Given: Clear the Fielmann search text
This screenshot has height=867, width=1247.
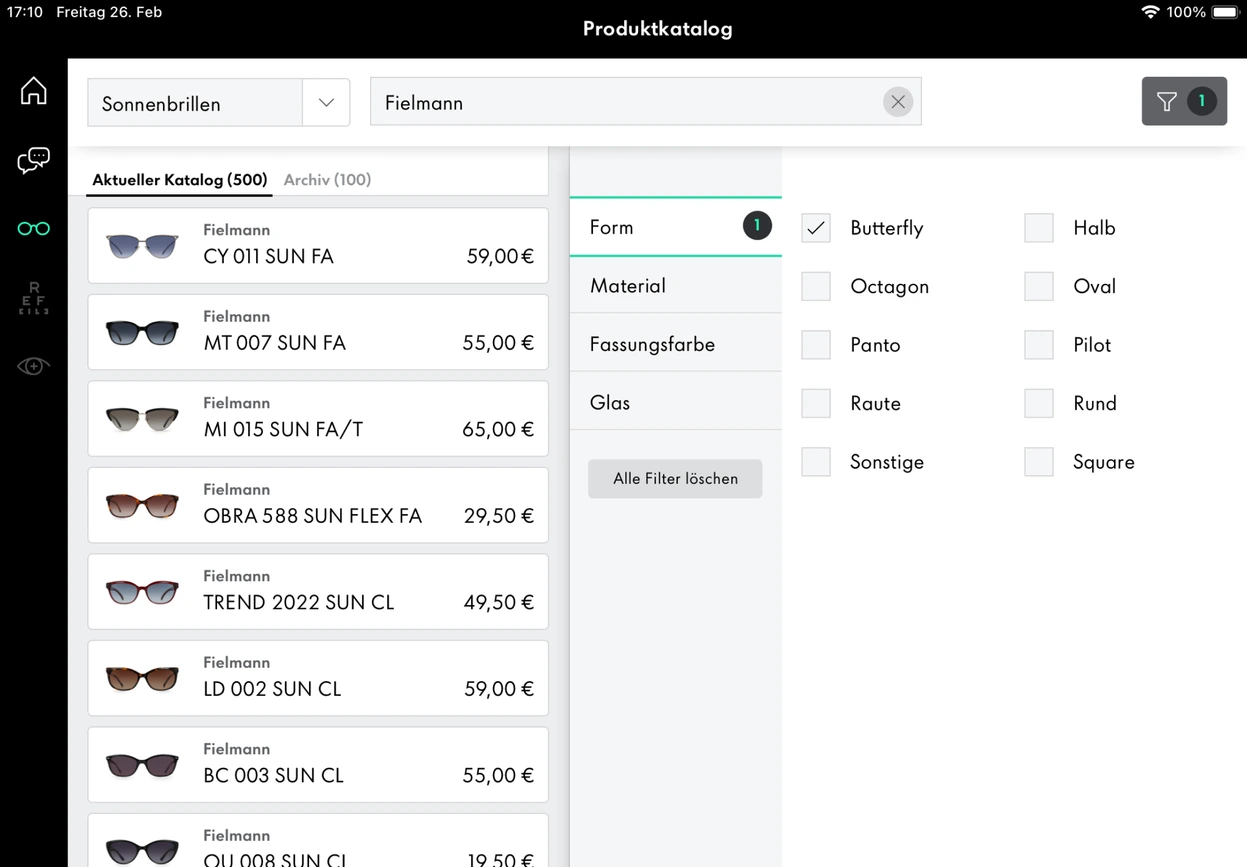Looking at the screenshot, I should [x=898, y=102].
